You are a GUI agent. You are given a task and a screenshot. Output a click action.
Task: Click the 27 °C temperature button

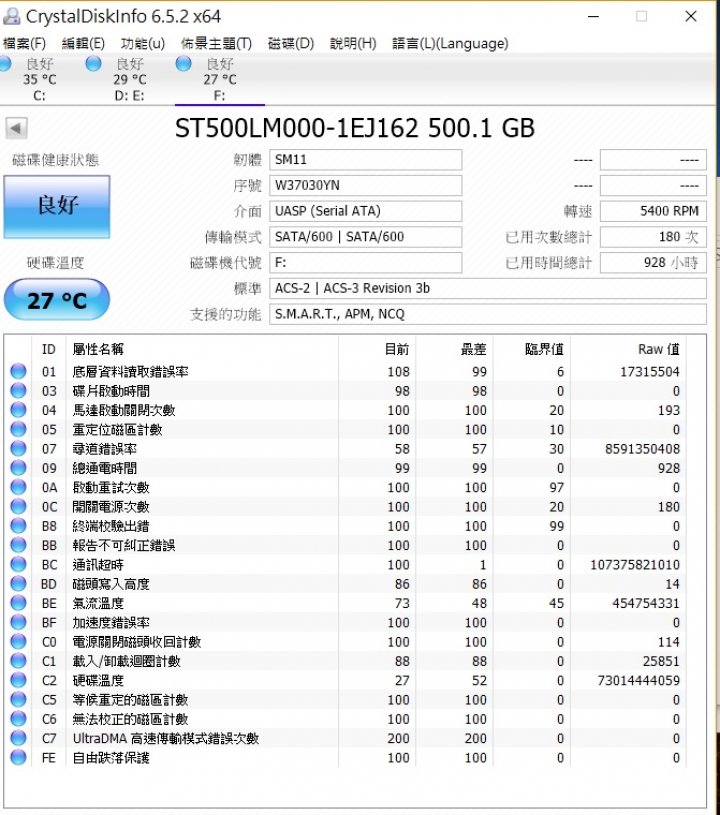(x=57, y=300)
